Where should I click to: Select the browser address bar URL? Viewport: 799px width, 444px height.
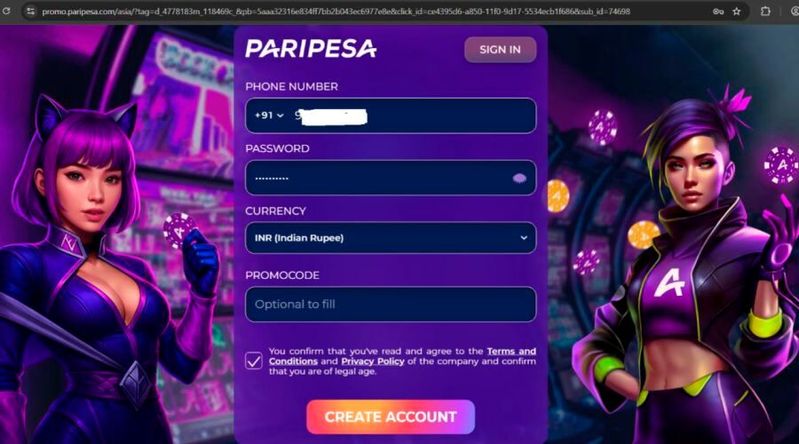[336, 11]
